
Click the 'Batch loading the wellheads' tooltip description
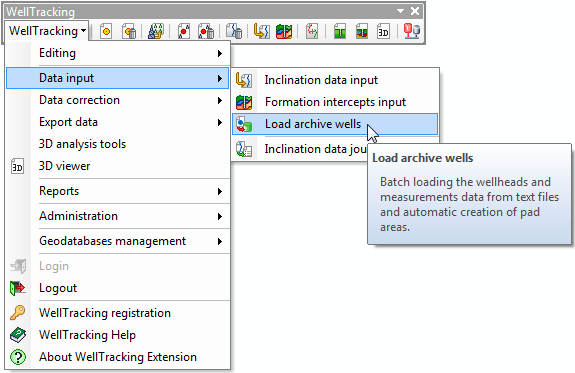tap(469, 204)
